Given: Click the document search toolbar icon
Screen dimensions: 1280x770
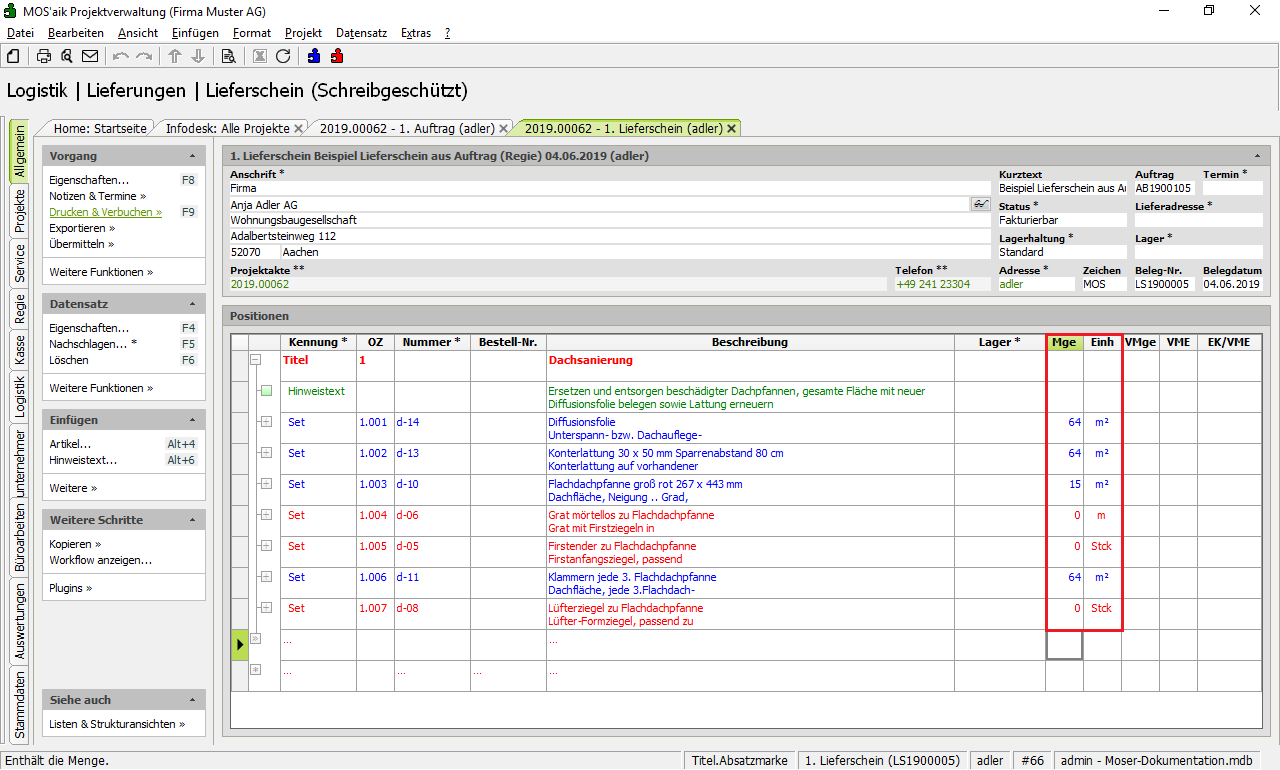Looking at the screenshot, I should pyautogui.click(x=228, y=56).
